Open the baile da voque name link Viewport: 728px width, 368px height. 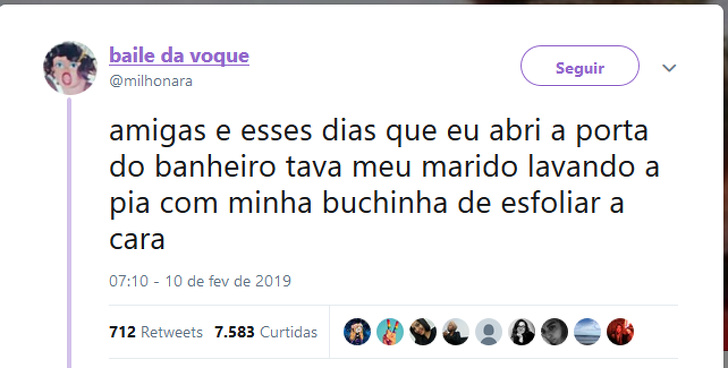(x=179, y=56)
